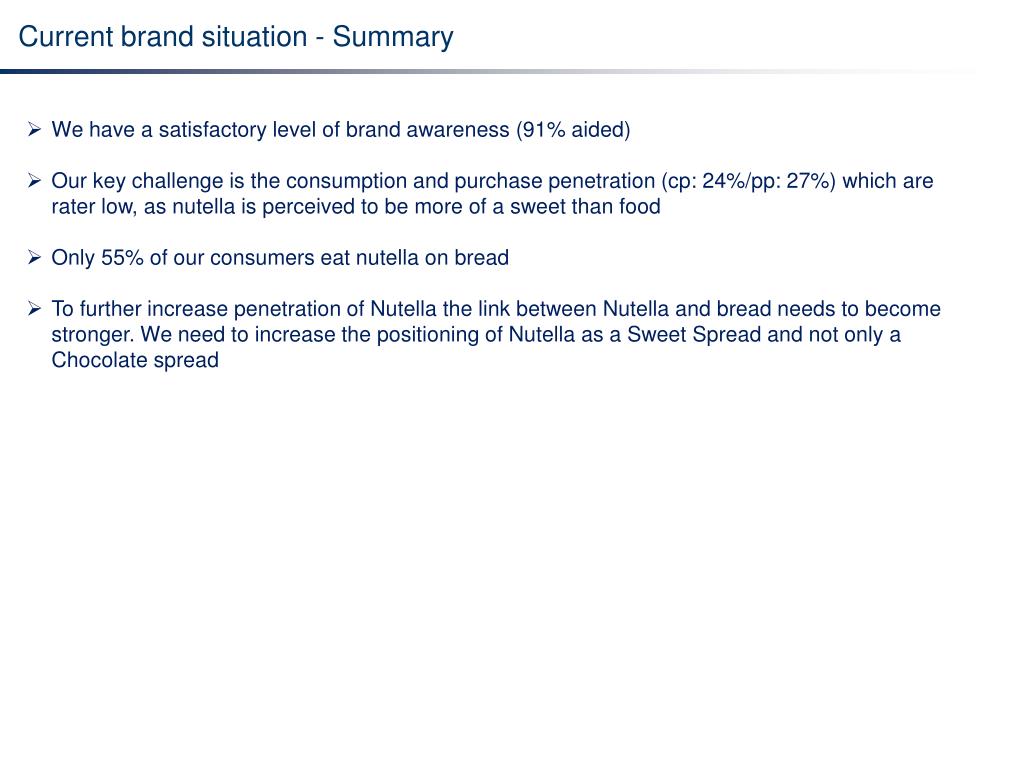This screenshot has height=768, width=1024.
Task: Click the word 'Summary' in the title
Action: [393, 37]
